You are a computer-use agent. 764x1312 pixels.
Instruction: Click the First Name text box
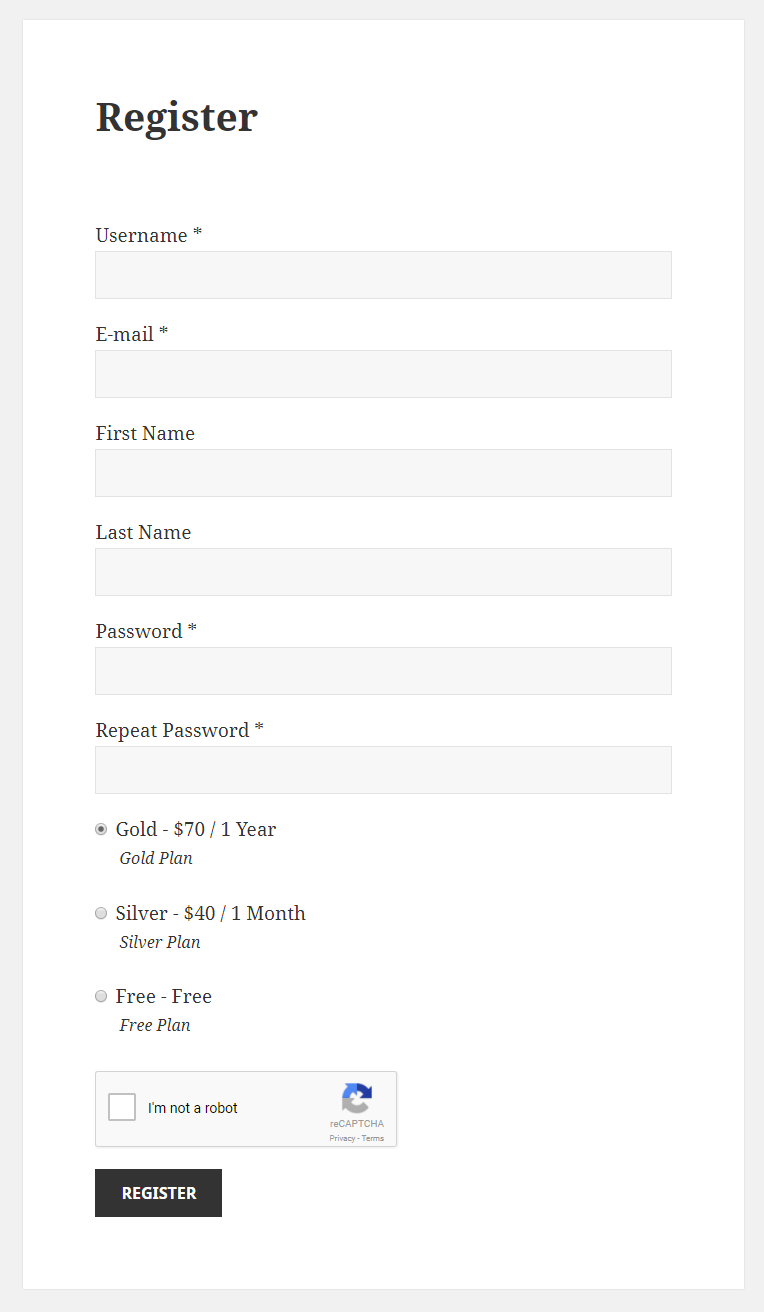point(383,473)
